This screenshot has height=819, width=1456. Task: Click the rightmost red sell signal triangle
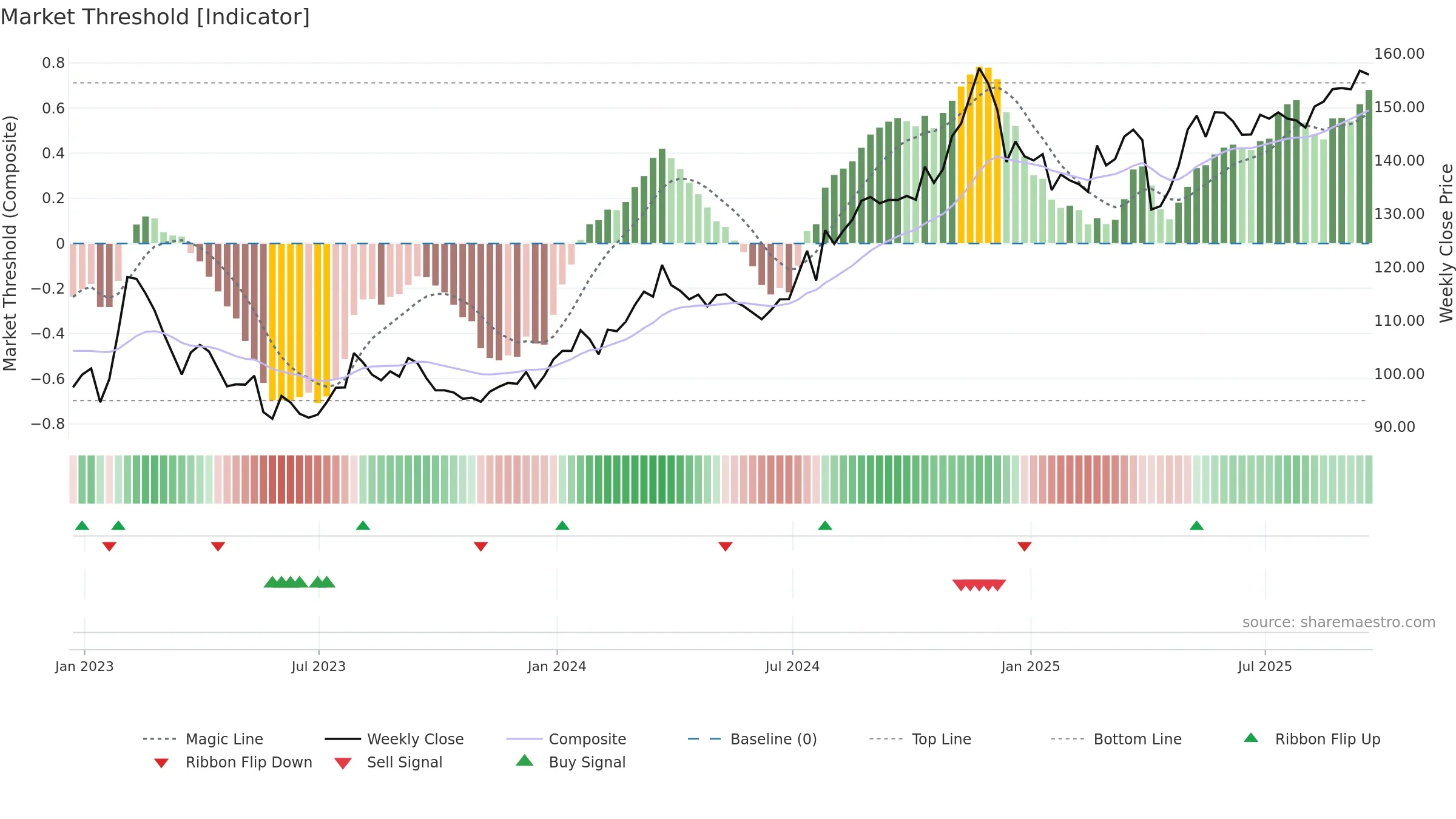pos(997,585)
